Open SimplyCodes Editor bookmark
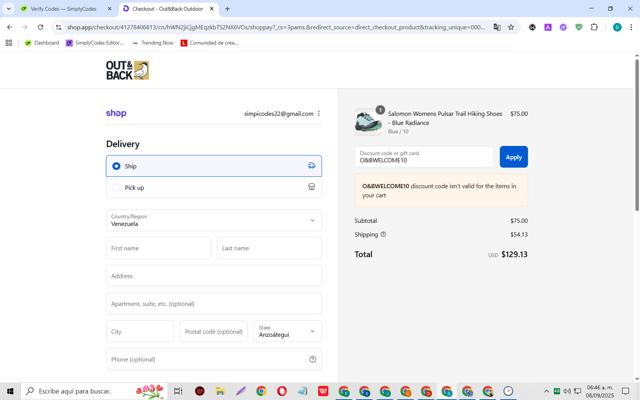Screen dimensions: 640x400 point(95,43)
